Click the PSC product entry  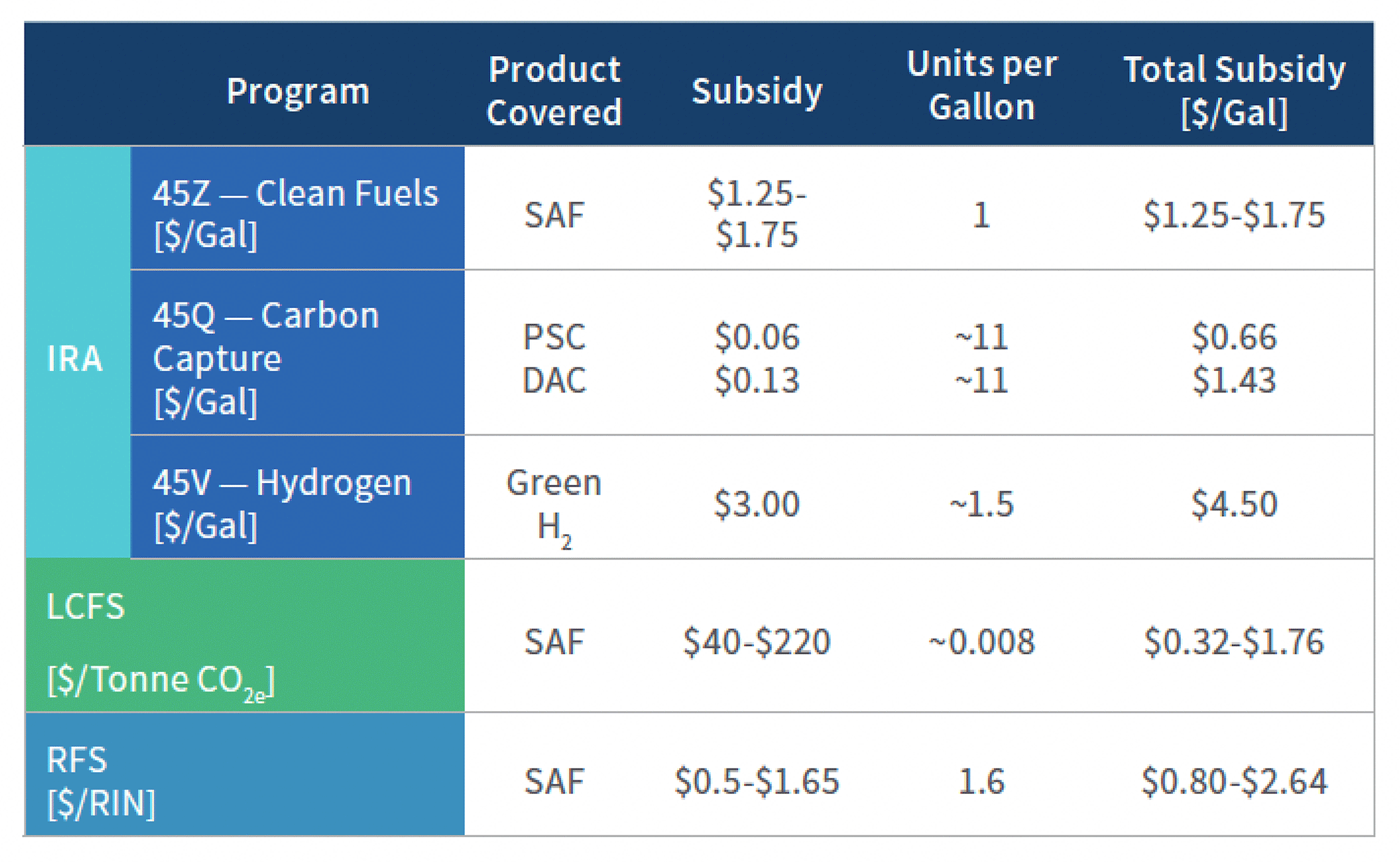click(554, 337)
